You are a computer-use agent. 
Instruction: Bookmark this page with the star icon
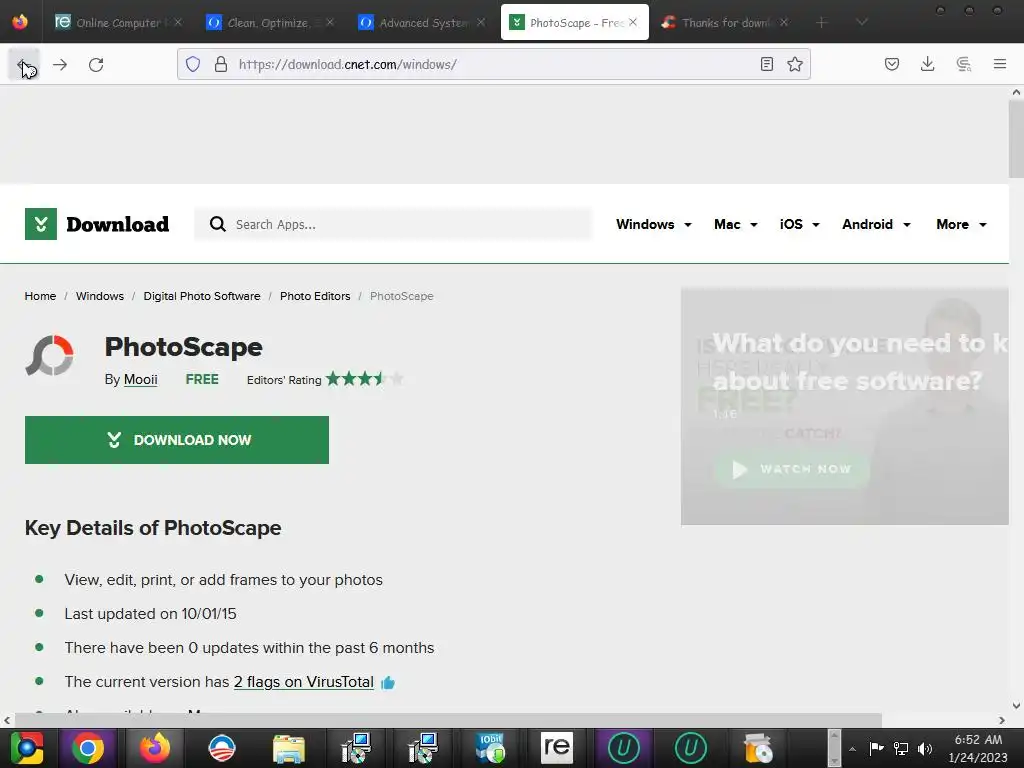pos(795,64)
